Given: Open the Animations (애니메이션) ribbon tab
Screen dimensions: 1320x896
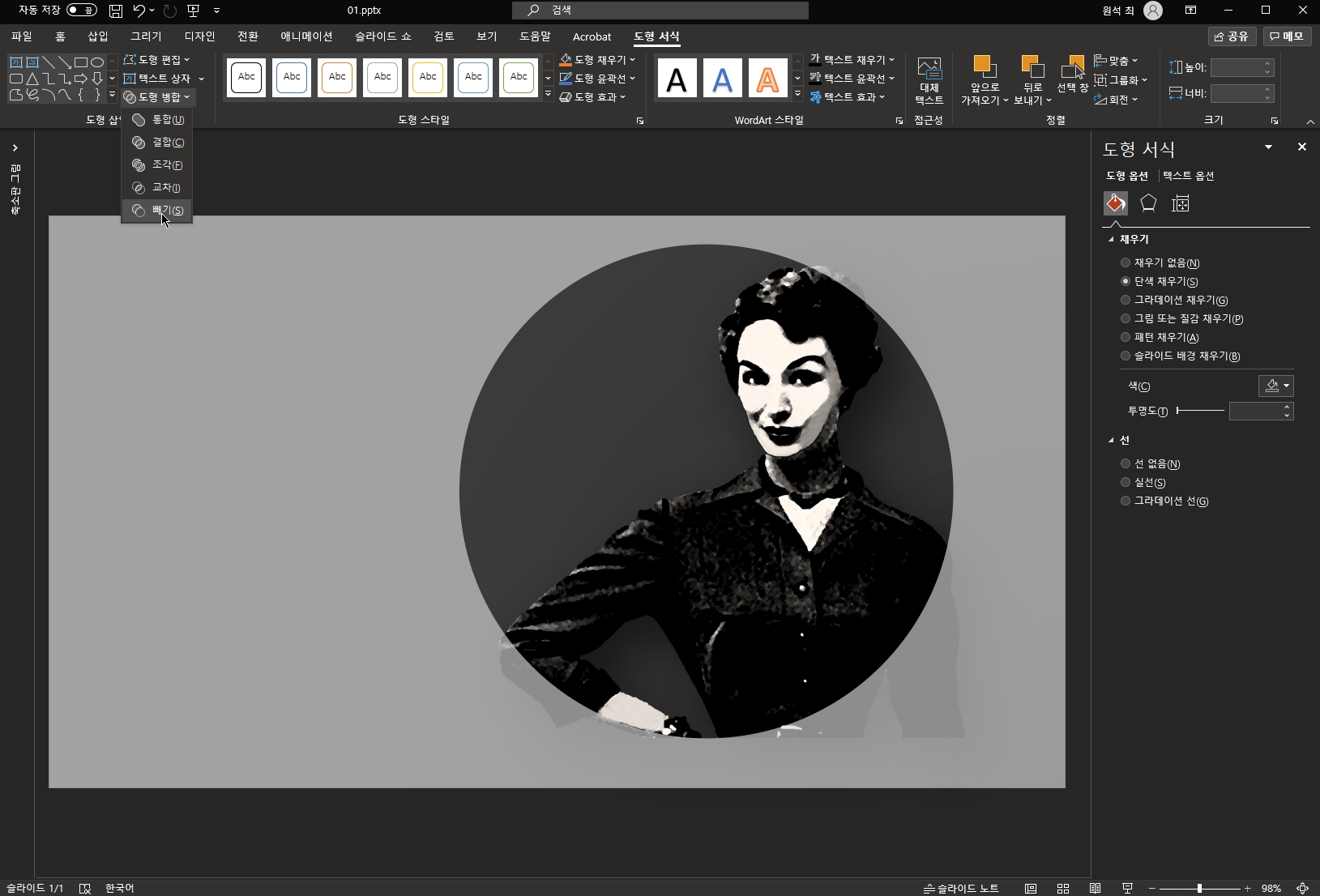Looking at the screenshot, I should [x=306, y=36].
